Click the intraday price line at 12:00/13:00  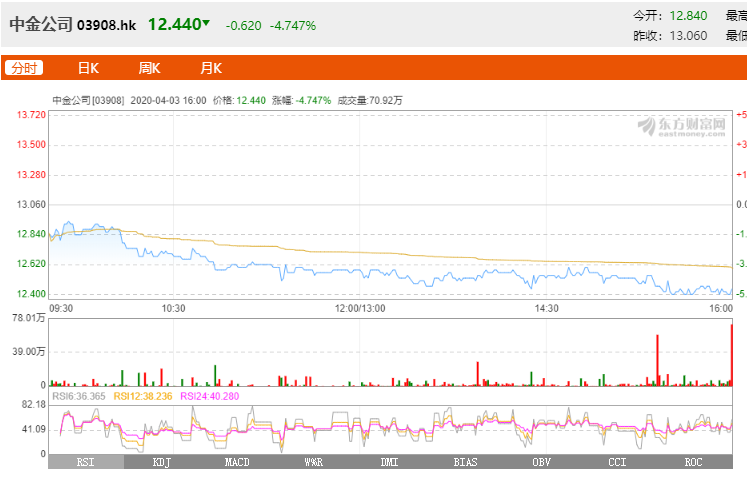pyautogui.click(x=360, y=271)
